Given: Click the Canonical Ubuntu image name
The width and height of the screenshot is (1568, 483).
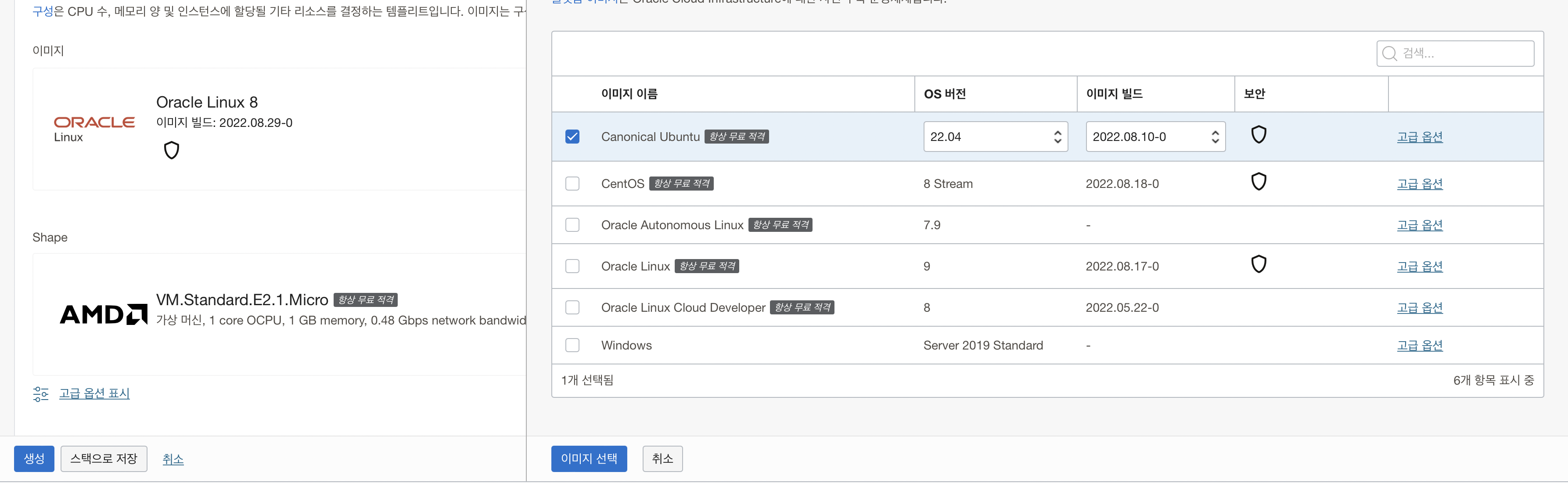Looking at the screenshot, I should click(650, 137).
